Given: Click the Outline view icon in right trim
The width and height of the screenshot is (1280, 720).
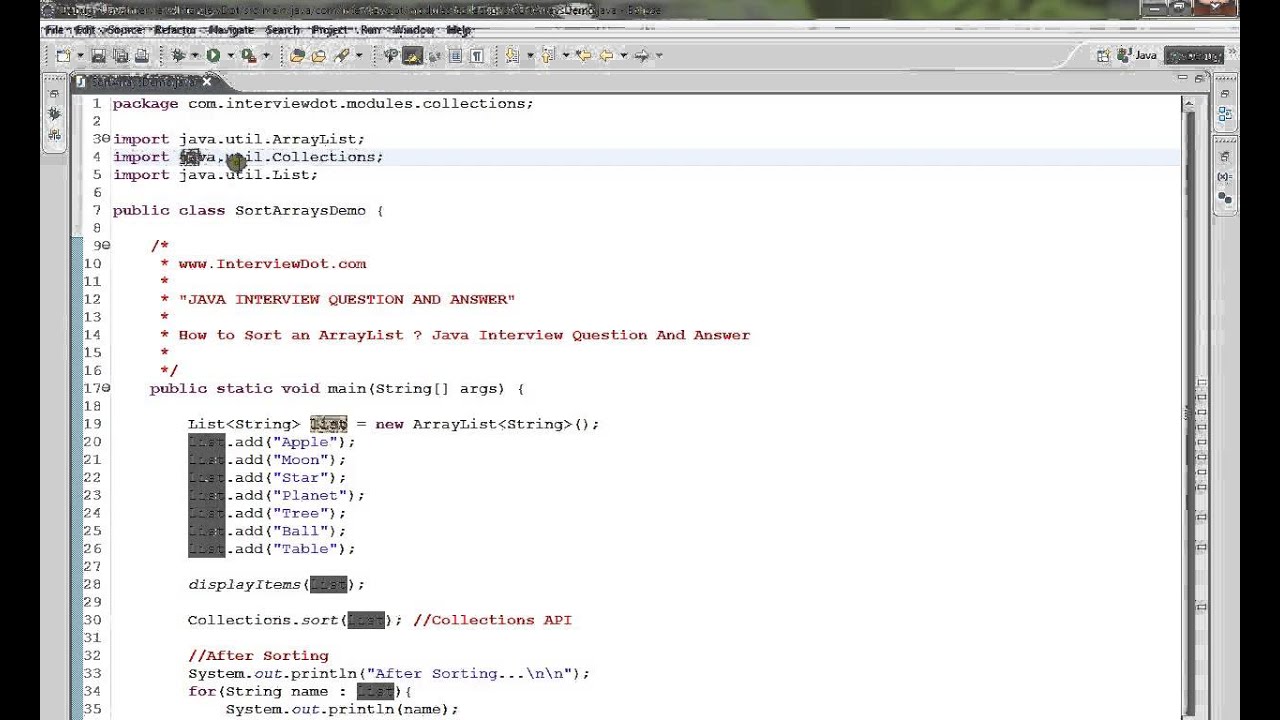Looking at the screenshot, I should [1225, 114].
